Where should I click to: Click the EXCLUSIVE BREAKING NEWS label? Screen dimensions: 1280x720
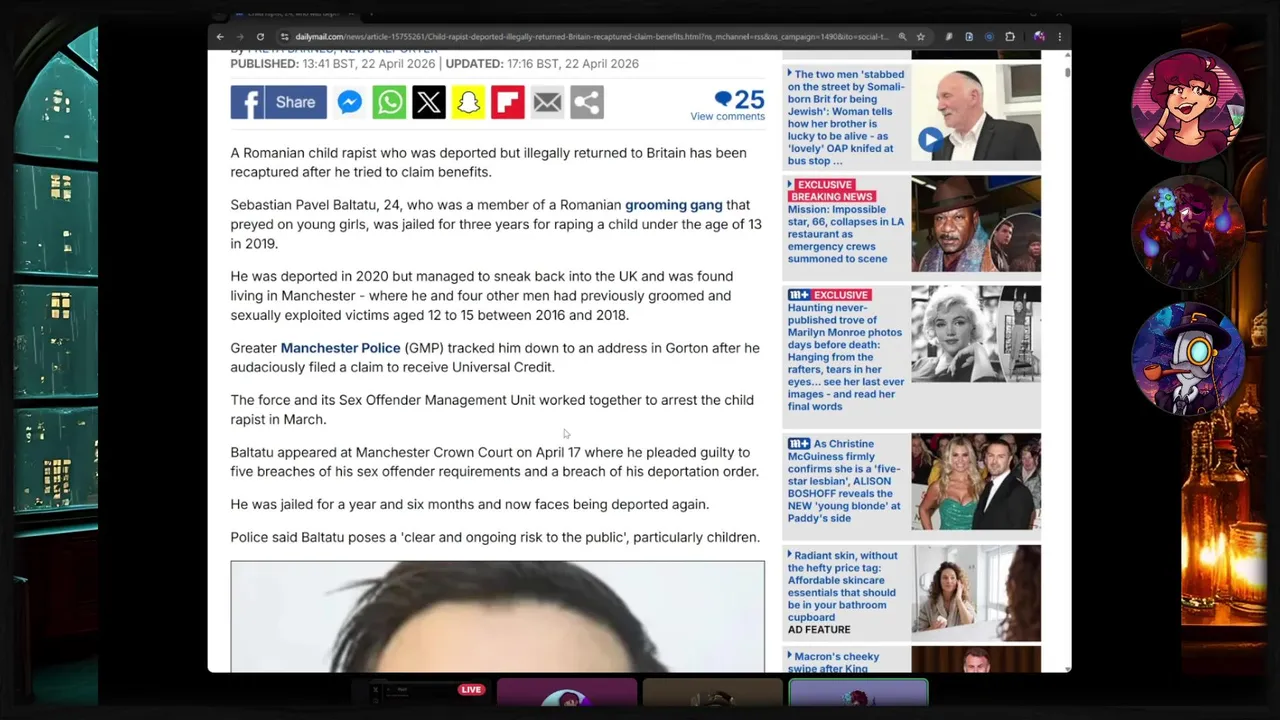831,191
